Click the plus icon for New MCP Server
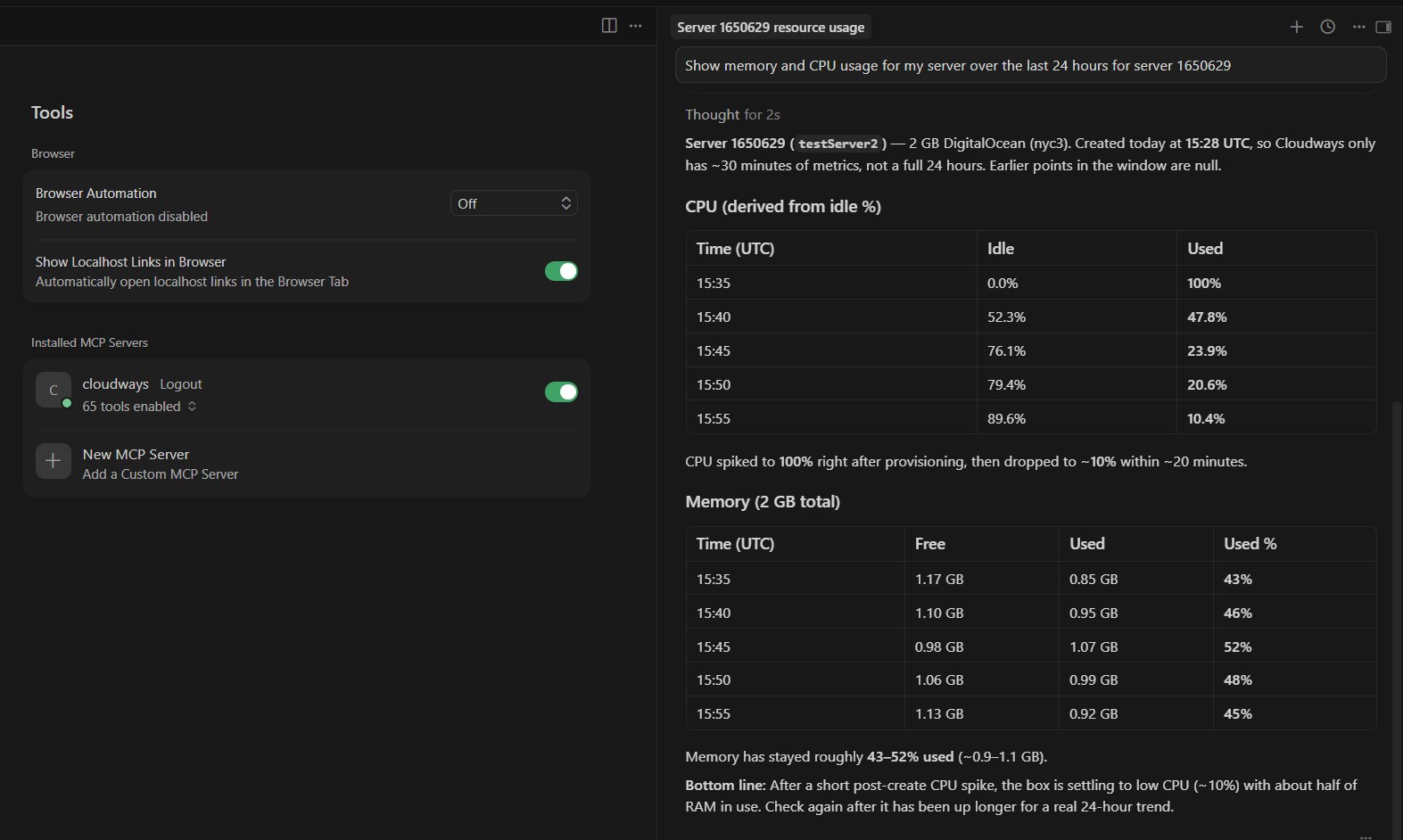Screen dimensions: 1403x840 pos(54,461)
